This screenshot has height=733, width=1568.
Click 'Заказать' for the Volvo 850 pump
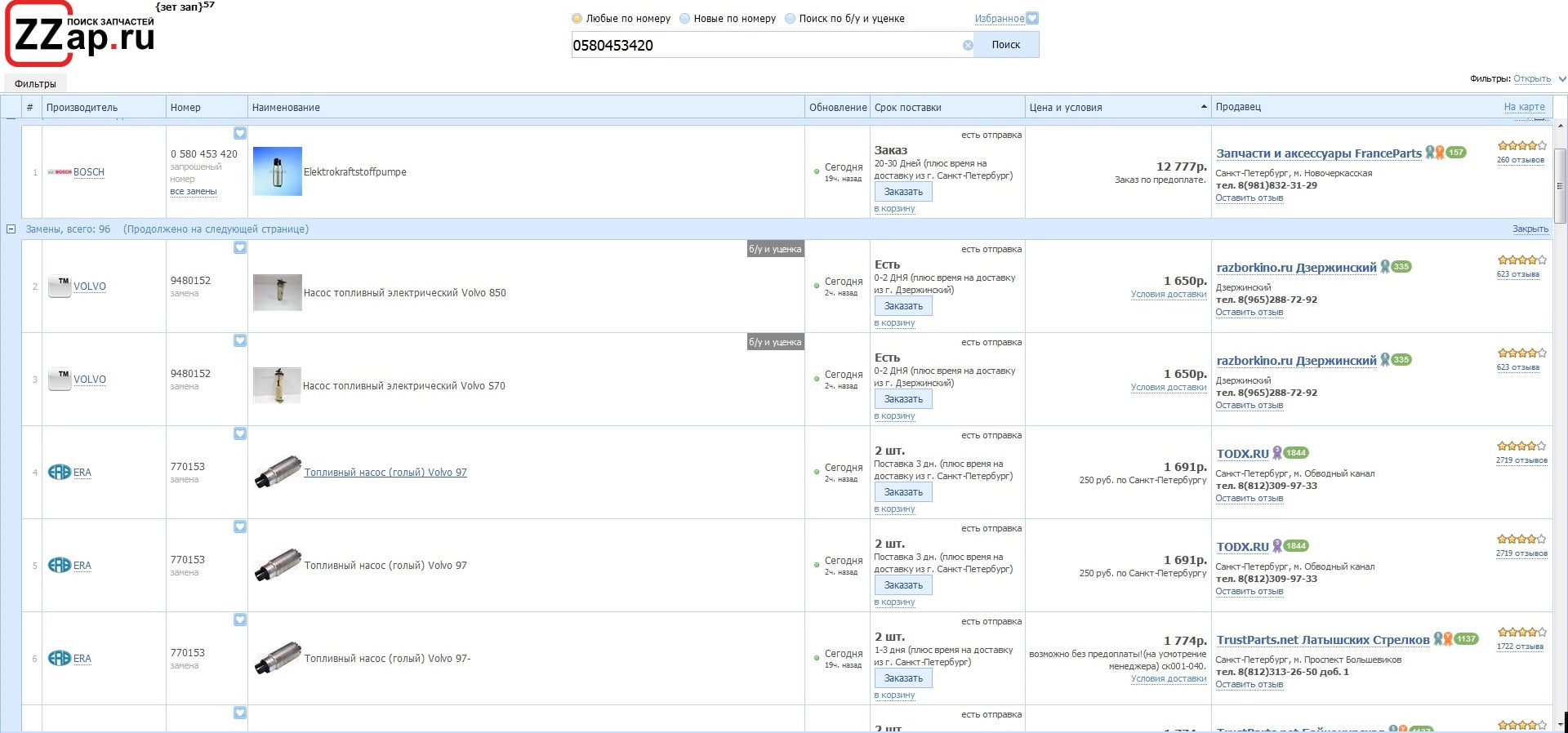coord(902,306)
